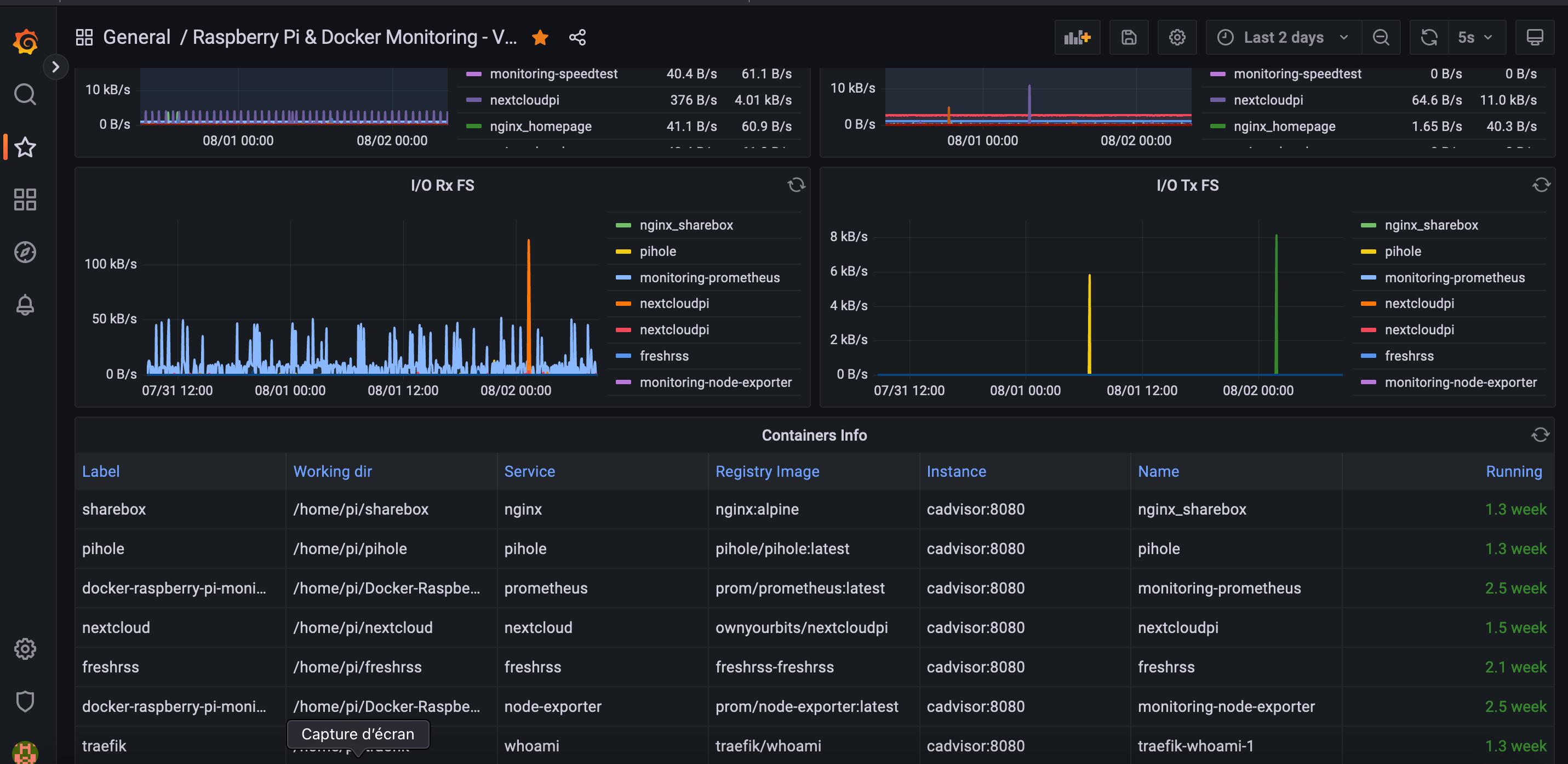Sort table by Running column header
This screenshot has height=764, width=1568.
point(1513,471)
